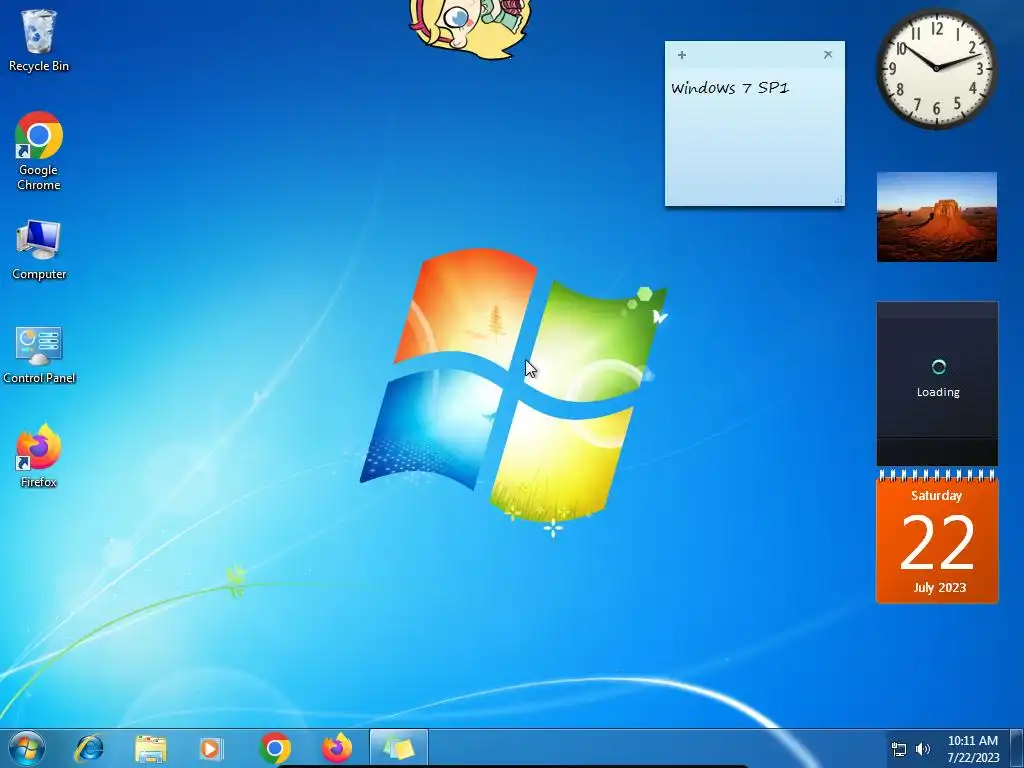Viewport: 1024px width, 768px height.
Task: Launch Internet Explorer from the taskbar
Action: (x=89, y=749)
